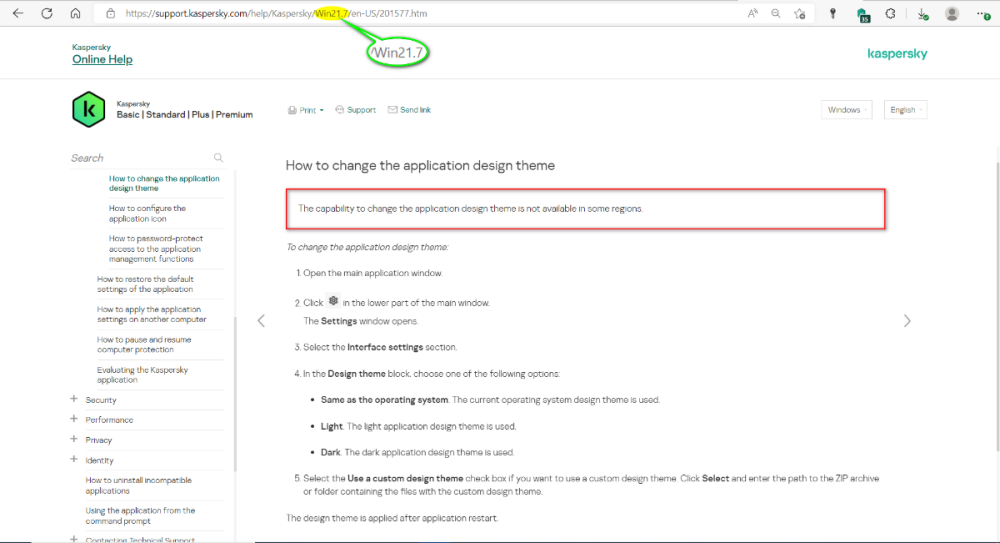
Task: Go back using the browser back arrow
Action: (18, 13)
